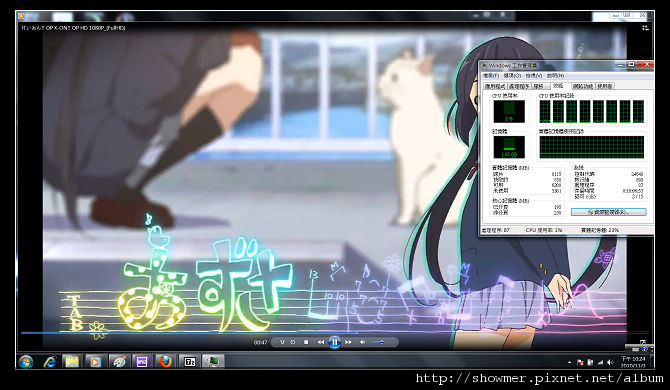
Task: Open the Windows Start menu
Action: (26, 362)
